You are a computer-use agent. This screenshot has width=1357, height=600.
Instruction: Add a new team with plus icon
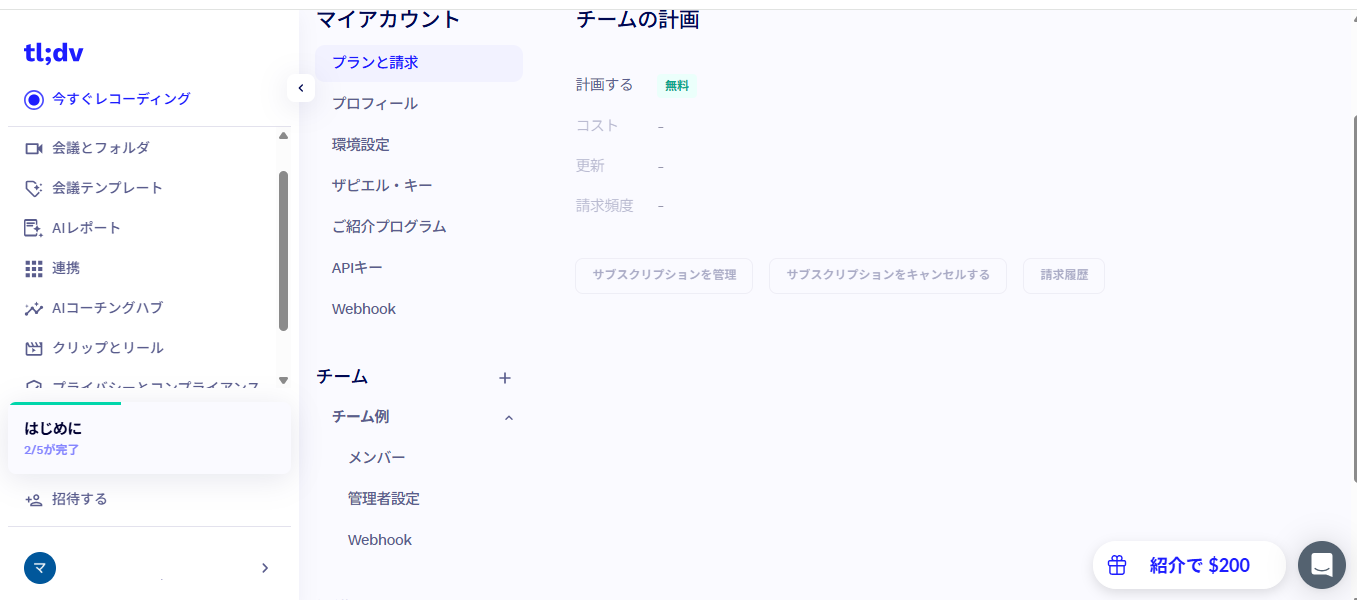coord(505,378)
